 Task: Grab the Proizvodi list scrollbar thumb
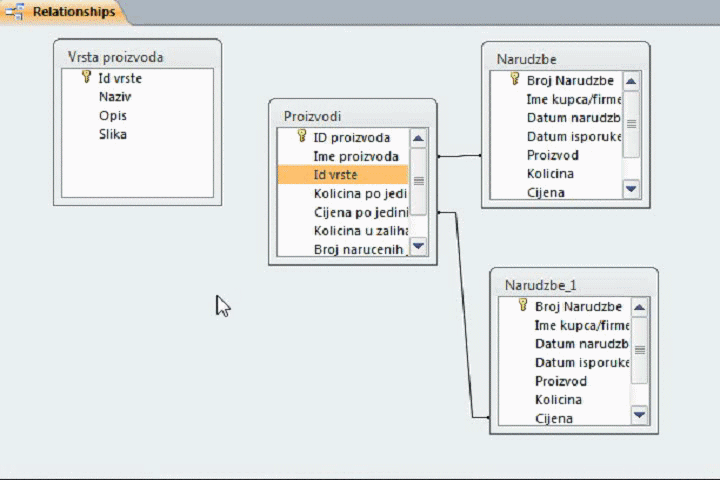point(418,181)
